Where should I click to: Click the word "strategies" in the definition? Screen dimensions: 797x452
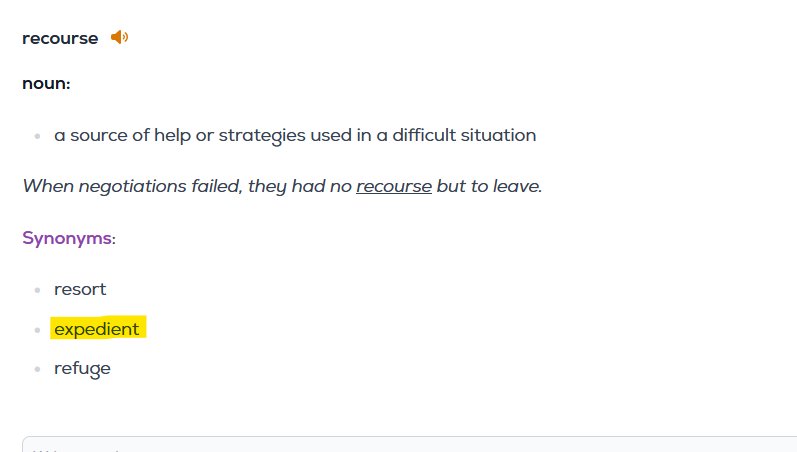pyautogui.click(x=262, y=135)
